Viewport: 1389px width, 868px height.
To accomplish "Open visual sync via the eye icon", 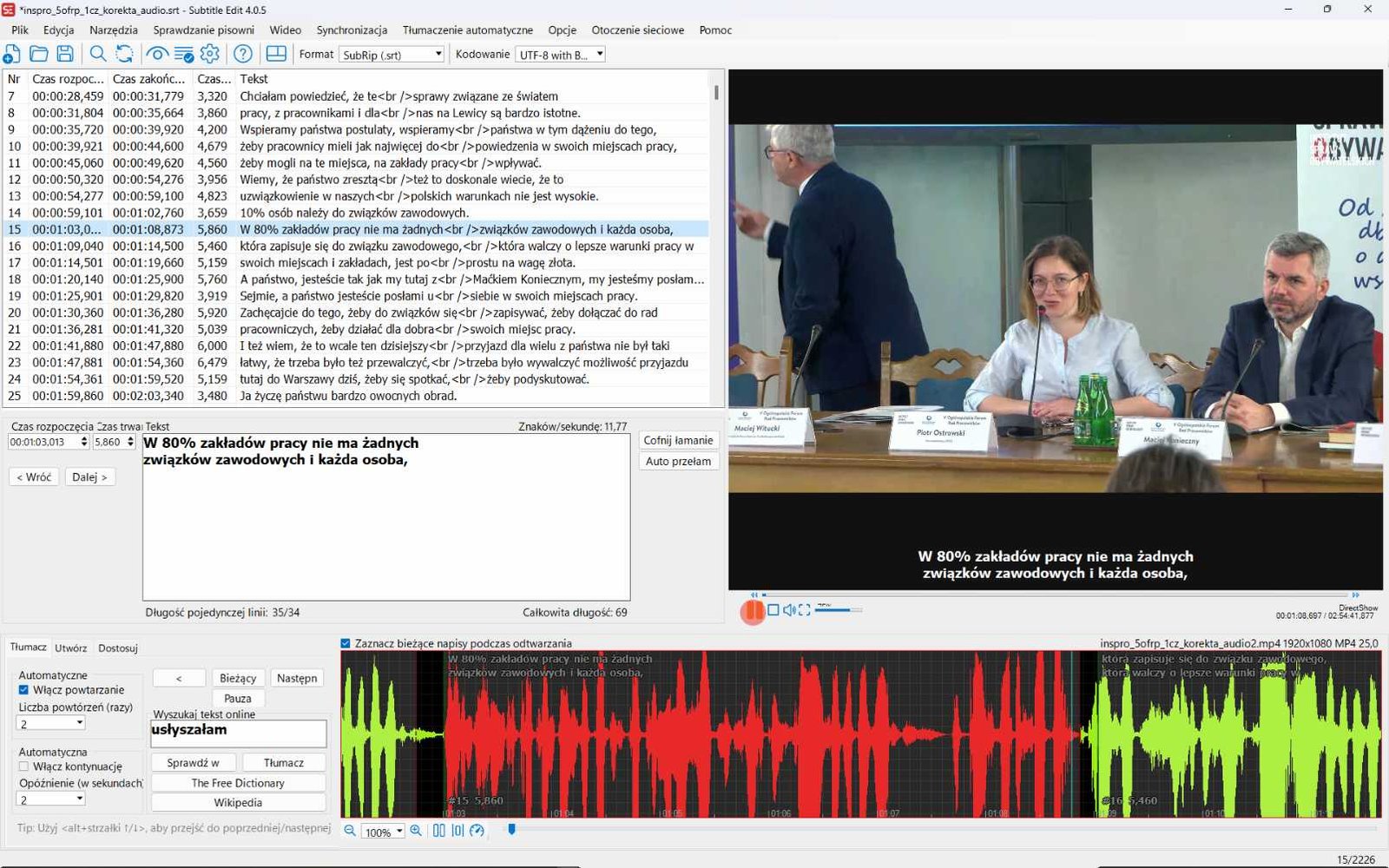I will point(157,55).
